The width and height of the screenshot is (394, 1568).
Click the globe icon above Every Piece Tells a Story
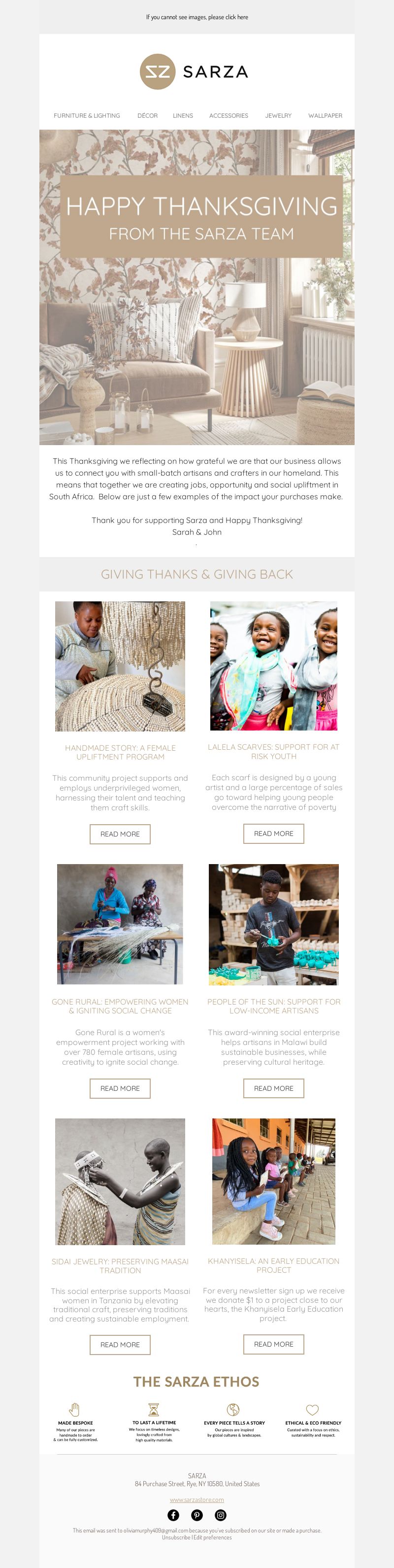pyautogui.click(x=233, y=1410)
